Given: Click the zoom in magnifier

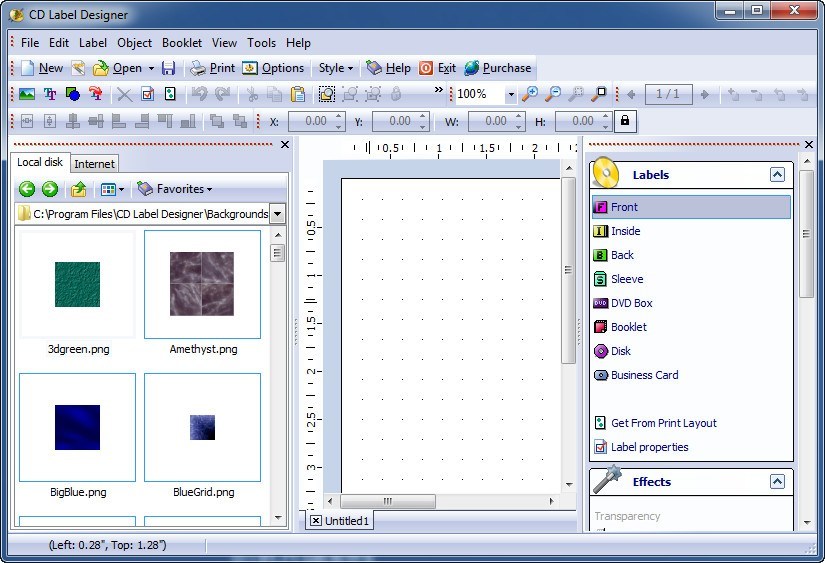Looking at the screenshot, I should [x=529, y=94].
